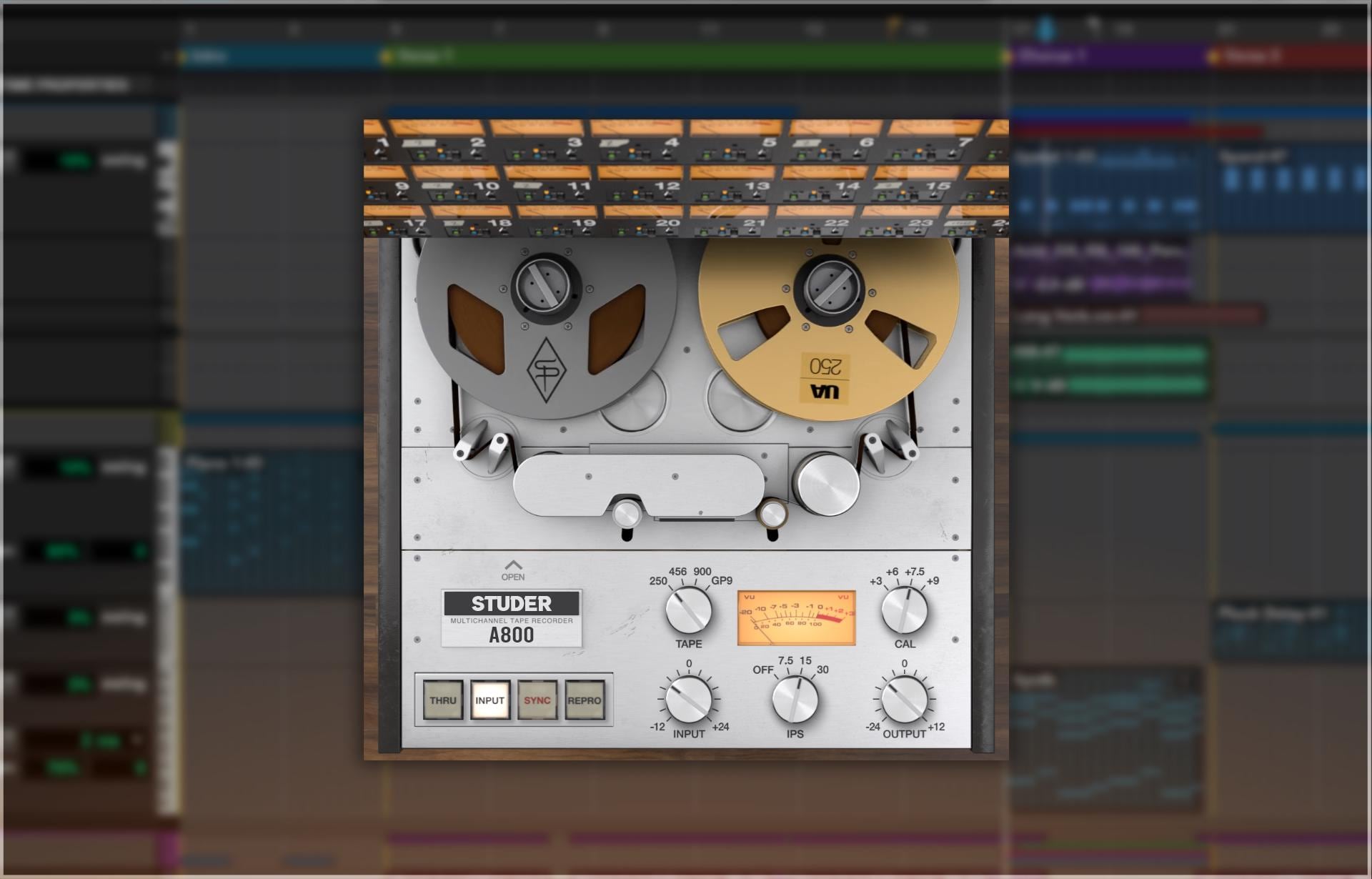This screenshot has width=1372, height=879.
Task: Select channel 2 meter module
Action: tap(439, 141)
